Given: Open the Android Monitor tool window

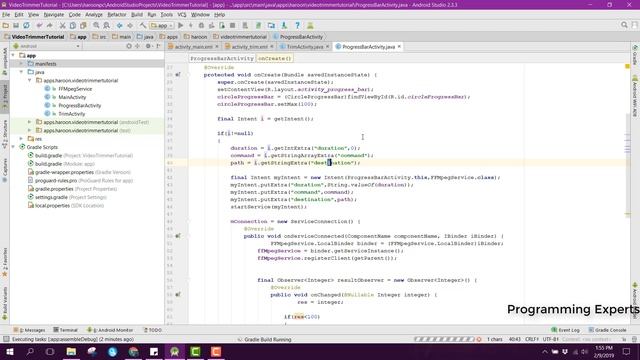Looking at the screenshot, I should click(110, 330).
